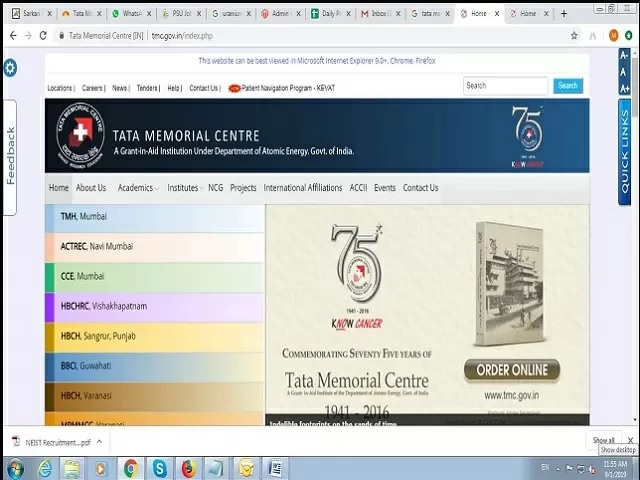The image size is (640, 480).
Task: Click the blue Search button
Action: [568, 86]
